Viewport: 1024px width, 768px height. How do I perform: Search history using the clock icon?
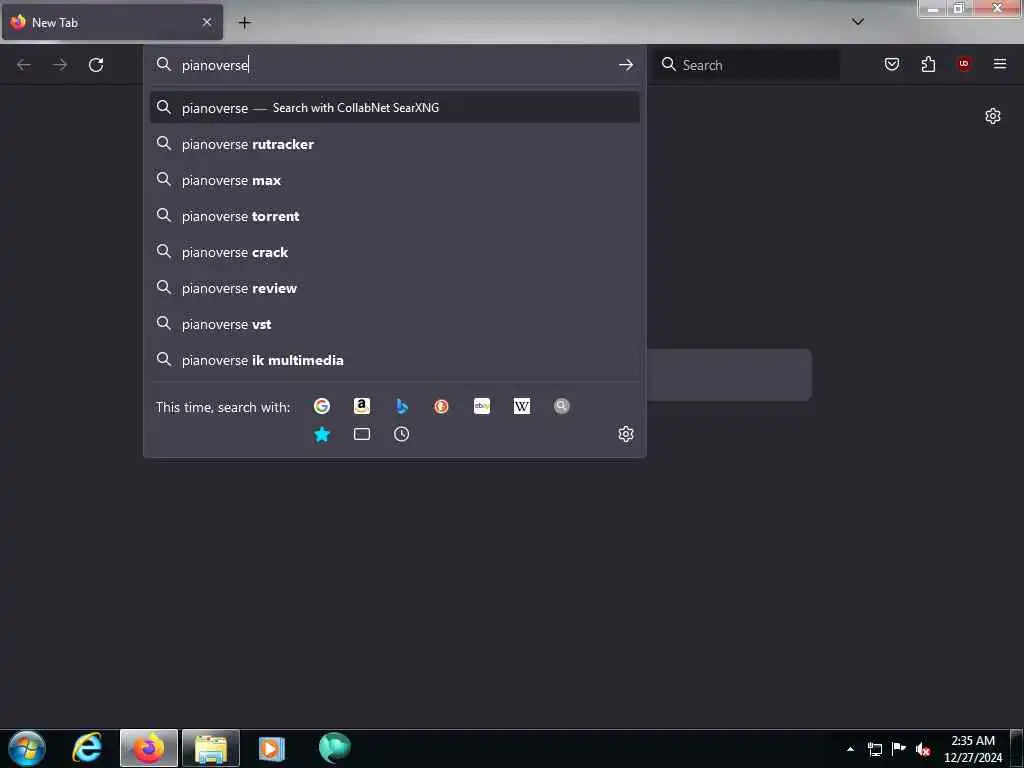(402, 434)
